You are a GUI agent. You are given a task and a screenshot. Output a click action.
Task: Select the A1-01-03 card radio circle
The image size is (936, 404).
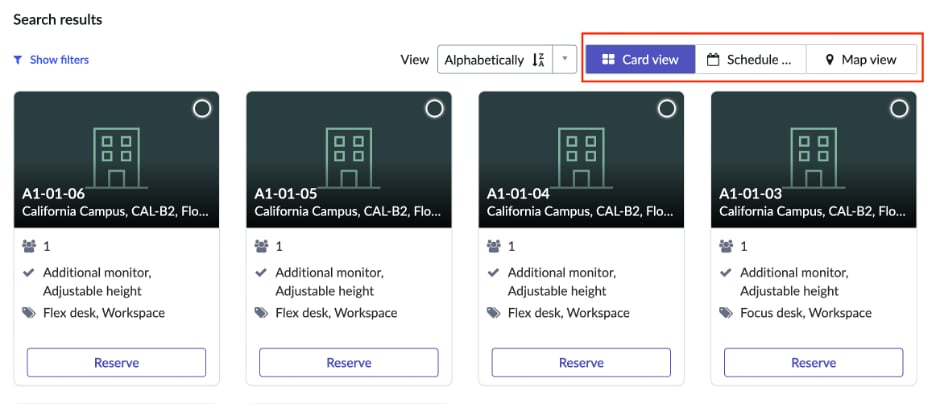(x=899, y=109)
